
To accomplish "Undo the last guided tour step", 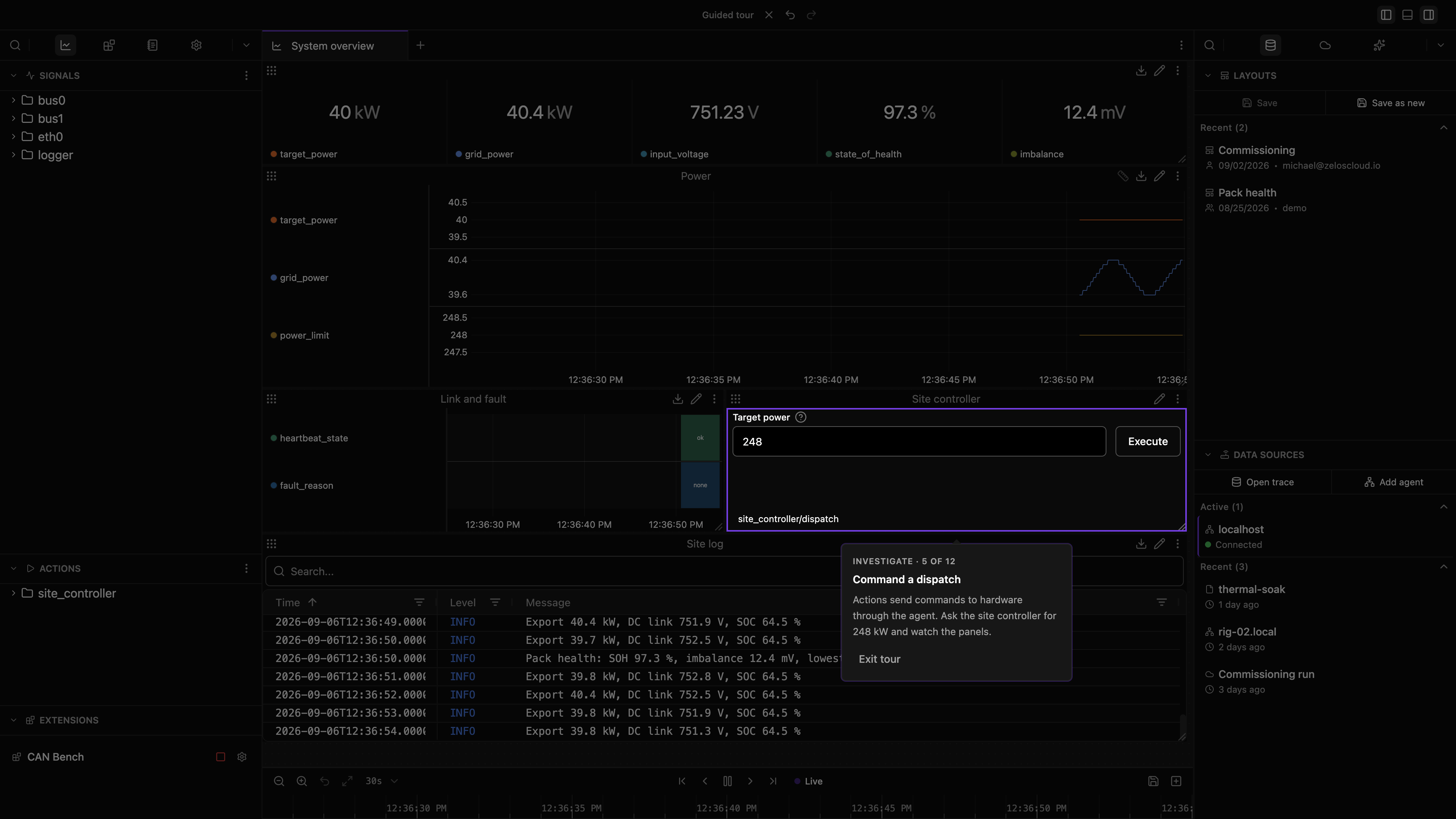I will point(790,15).
